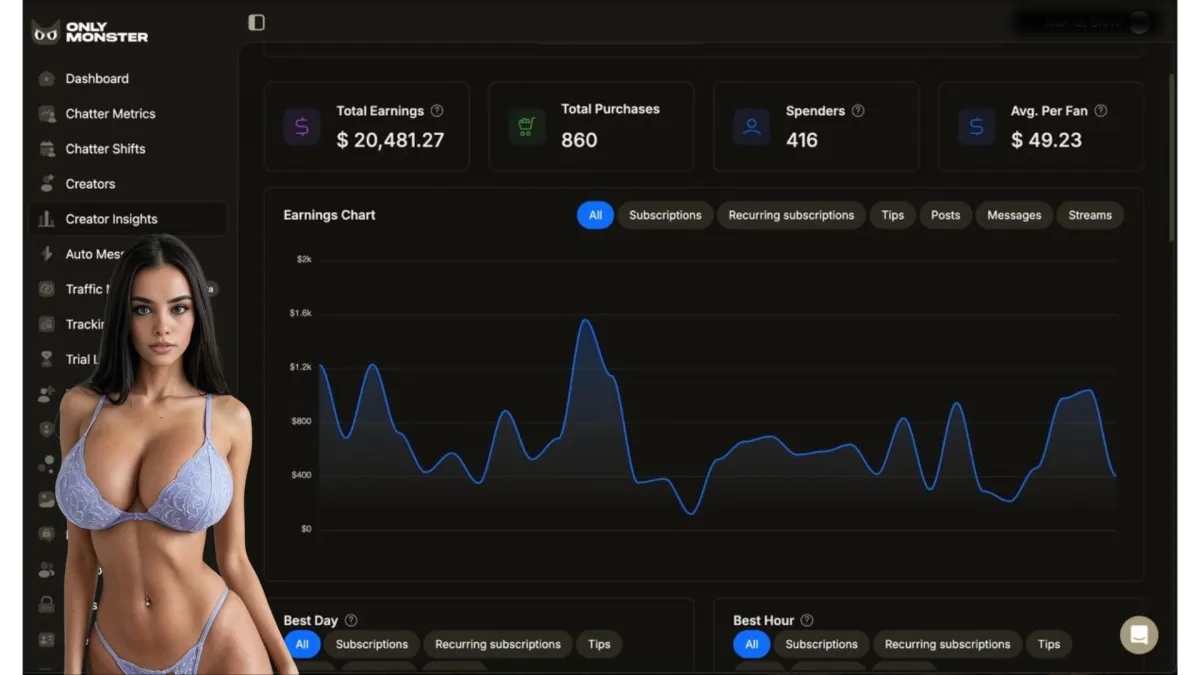The height and width of the screenshot is (675, 1200).
Task: Select Posts filter in Earnings Chart
Action: point(945,215)
